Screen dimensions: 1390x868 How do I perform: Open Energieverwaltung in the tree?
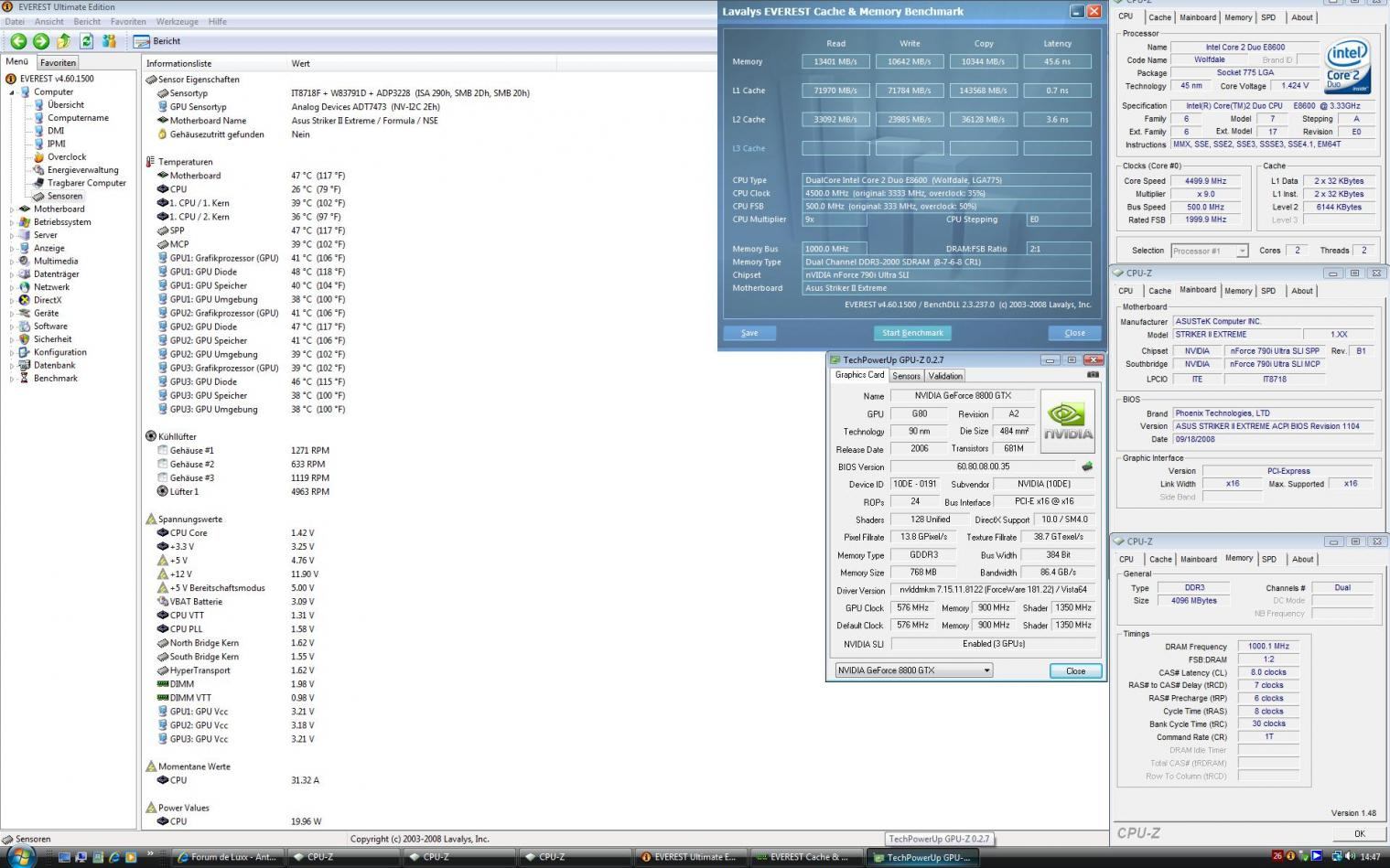[x=82, y=169]
